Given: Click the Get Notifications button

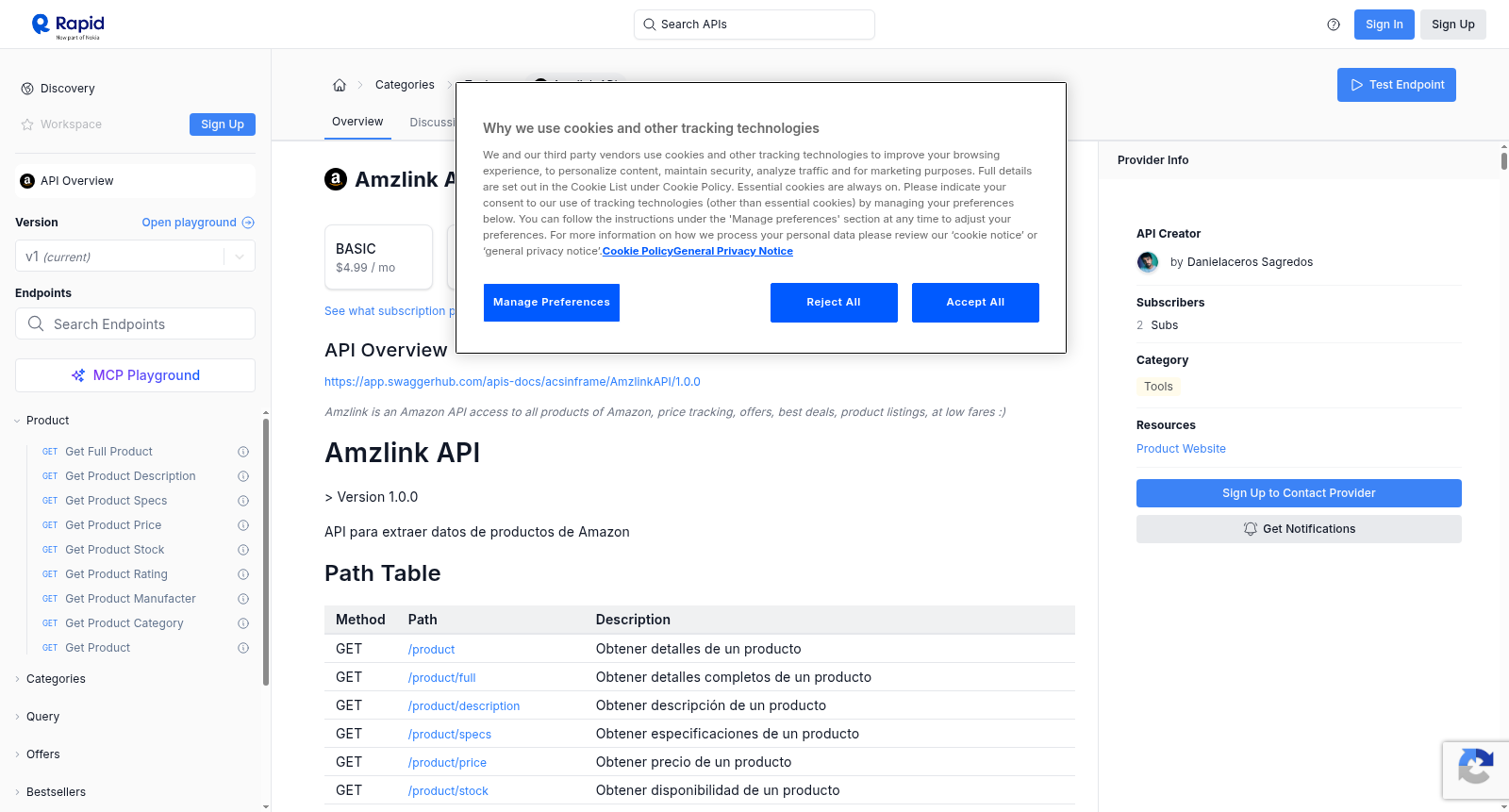Looking at the screenshot, I should [x=1299, y=529].
